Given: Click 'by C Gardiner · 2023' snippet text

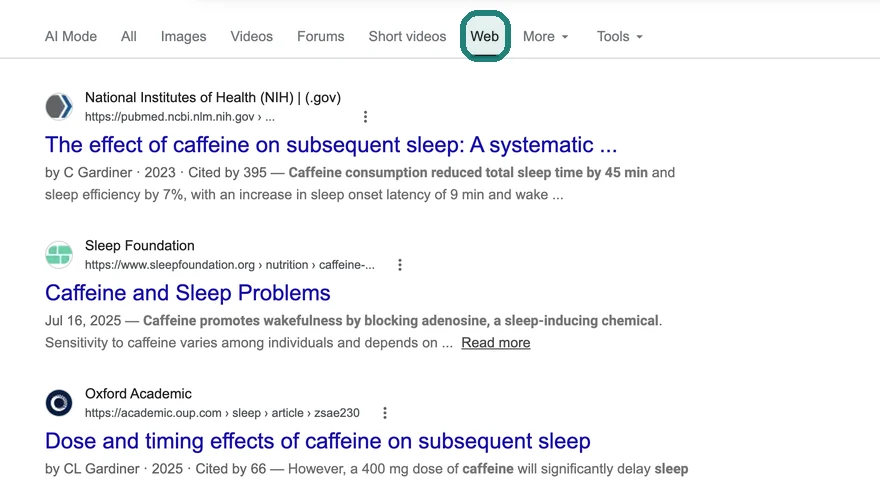Looking at the screenshot, I should (x=110, y=172).
